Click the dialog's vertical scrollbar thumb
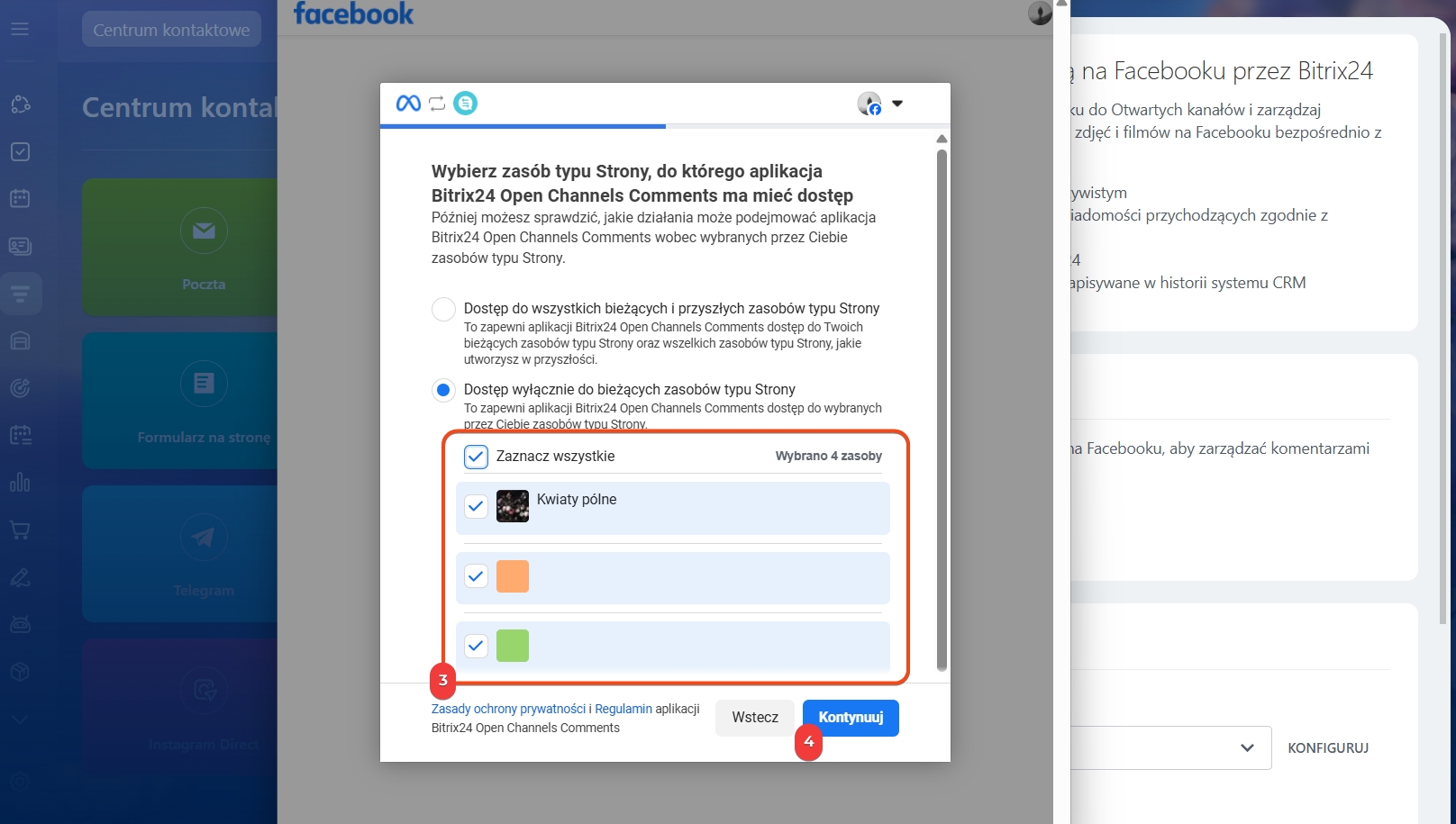1456x824 pixels. tap(942, 410)
